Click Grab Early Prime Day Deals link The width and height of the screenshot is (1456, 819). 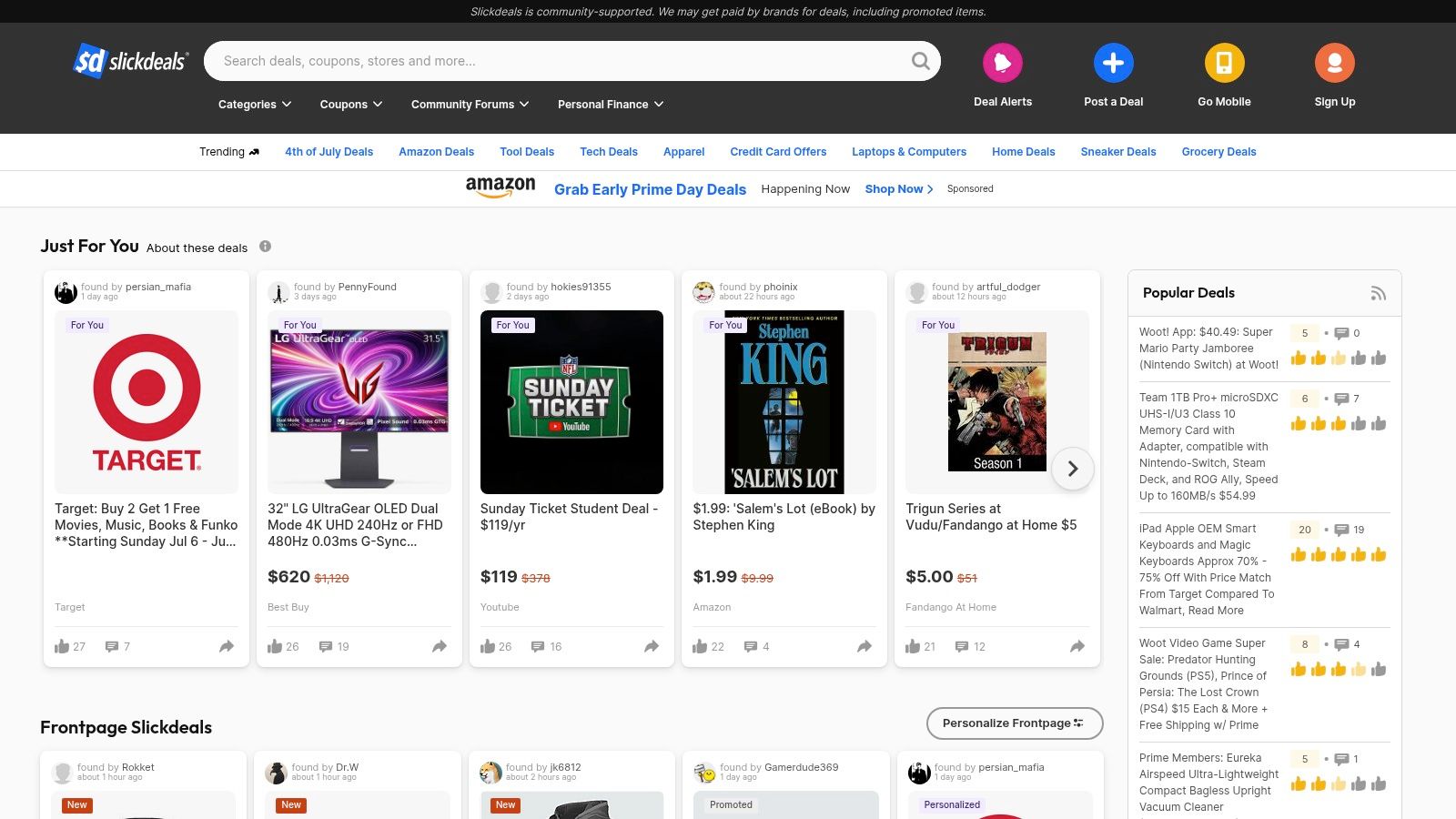[x=651, y=189]
